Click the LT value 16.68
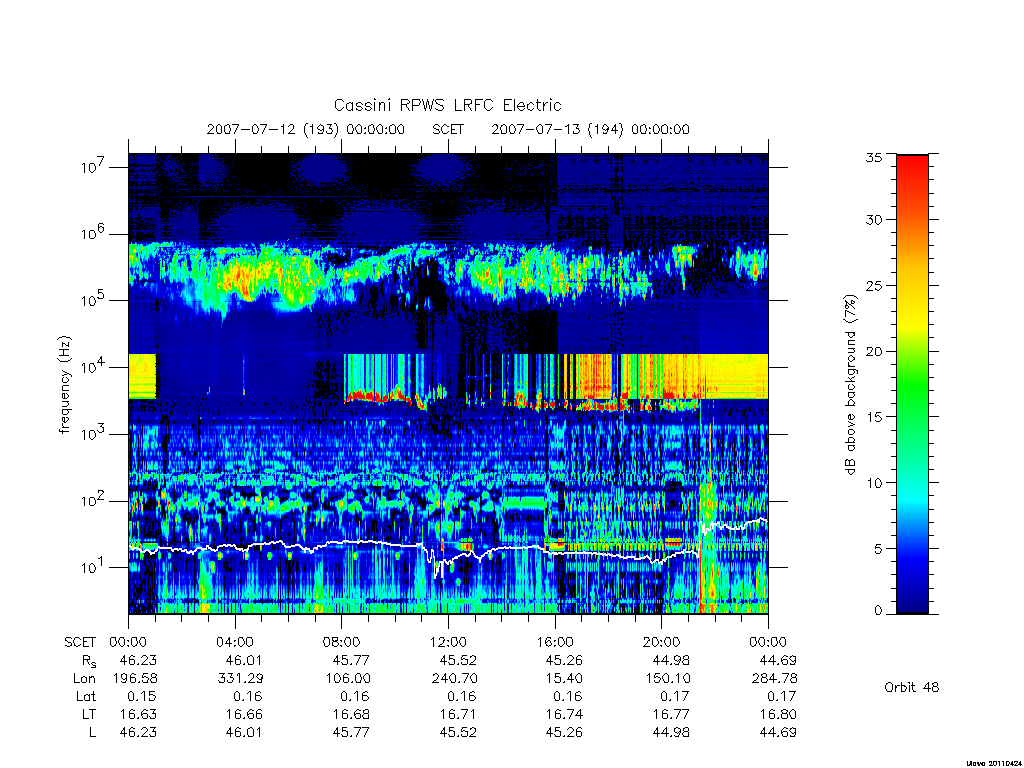 (351, 714)
